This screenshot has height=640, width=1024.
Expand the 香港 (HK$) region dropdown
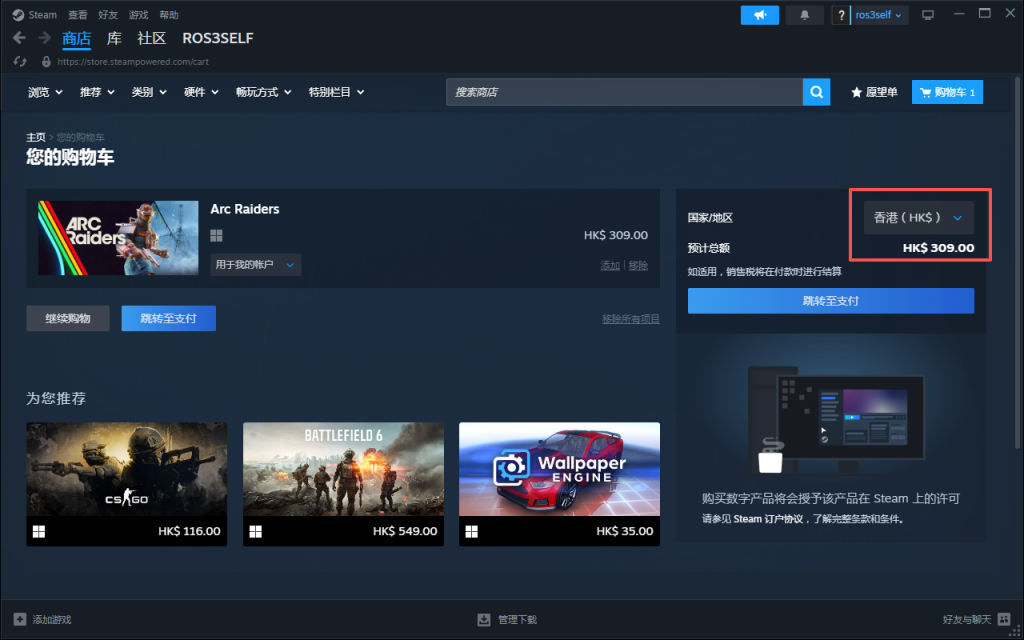click(918, 217)
